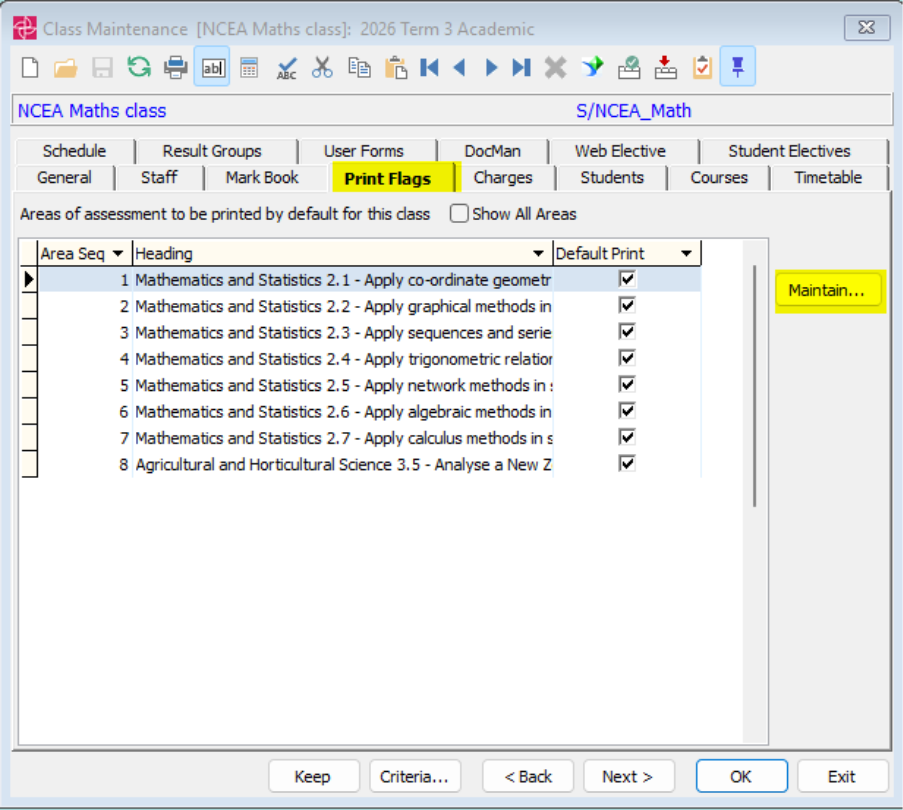The height and width of the screenshot is (810, 903).
Task: Toggle Default Print for Mathematics 2.7
Action: pyautogui.click(x=627, y=438)
